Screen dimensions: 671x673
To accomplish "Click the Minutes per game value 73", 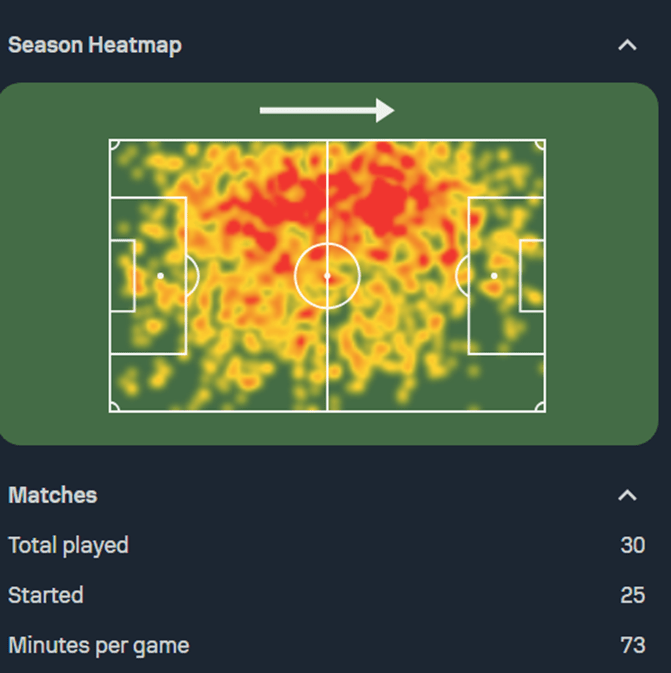I will click(632, 645).
